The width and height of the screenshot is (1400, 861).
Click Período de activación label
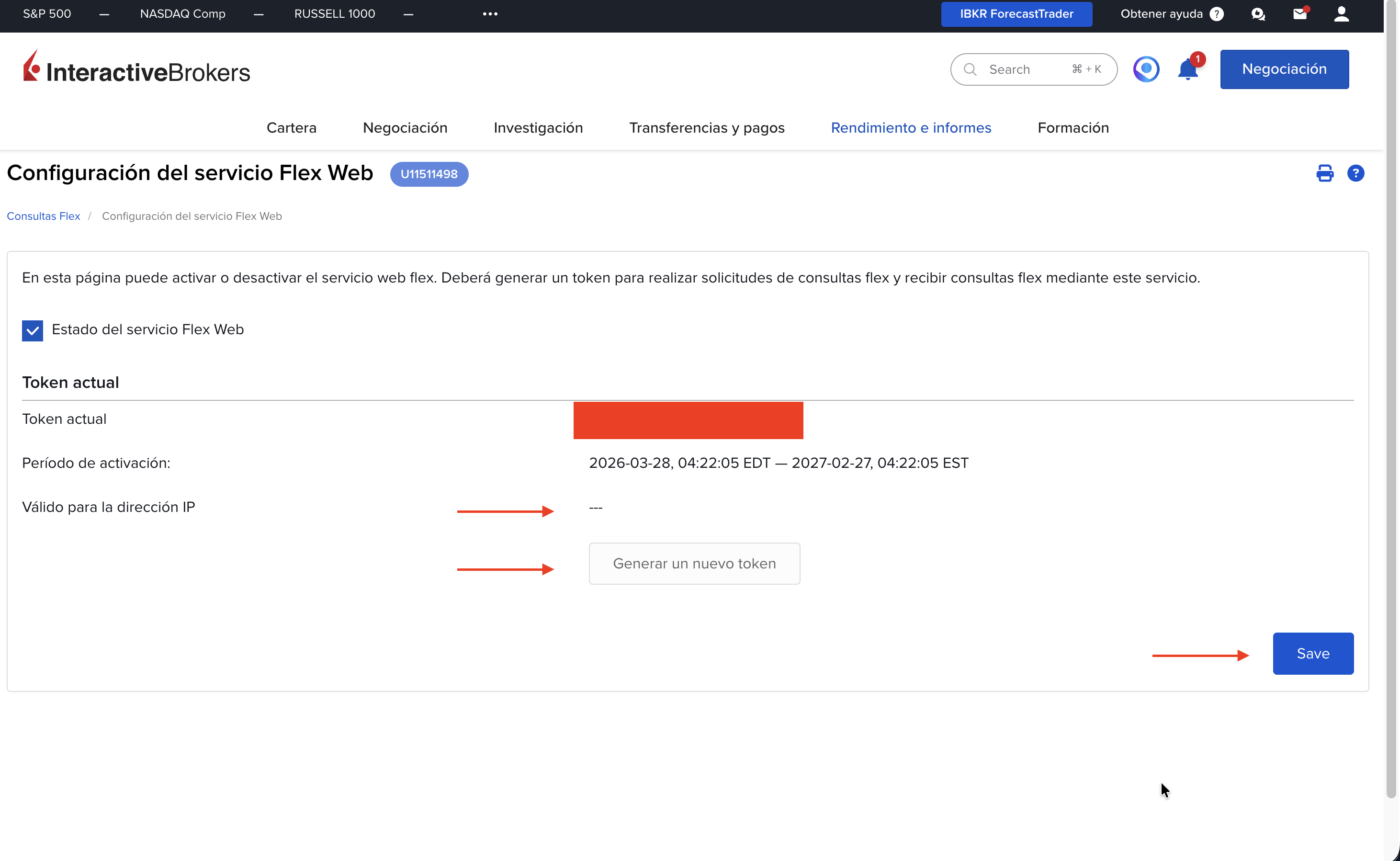[x=96, y=463]
